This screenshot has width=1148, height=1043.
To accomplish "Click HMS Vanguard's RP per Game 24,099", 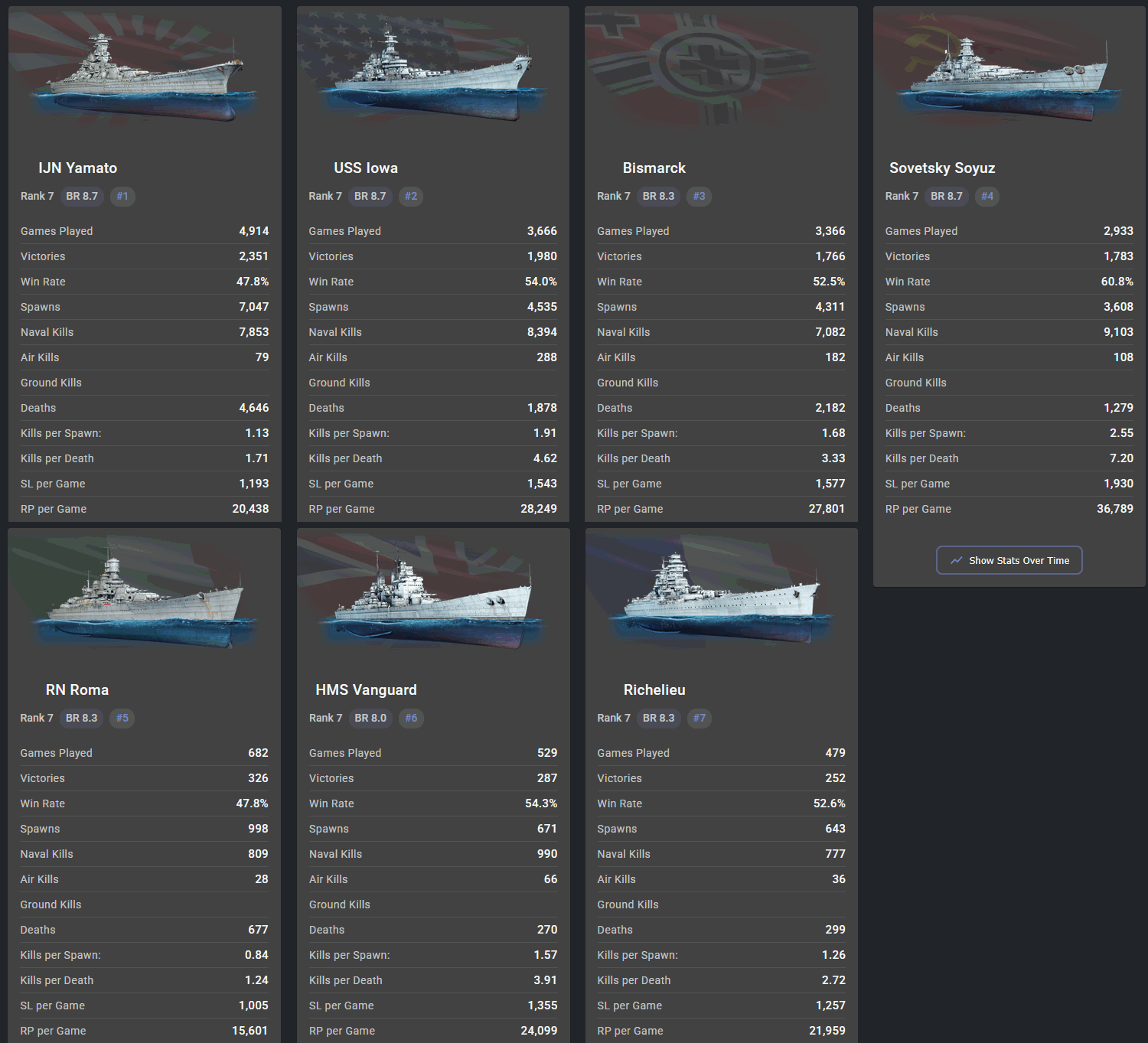I will pos(539,1031).
